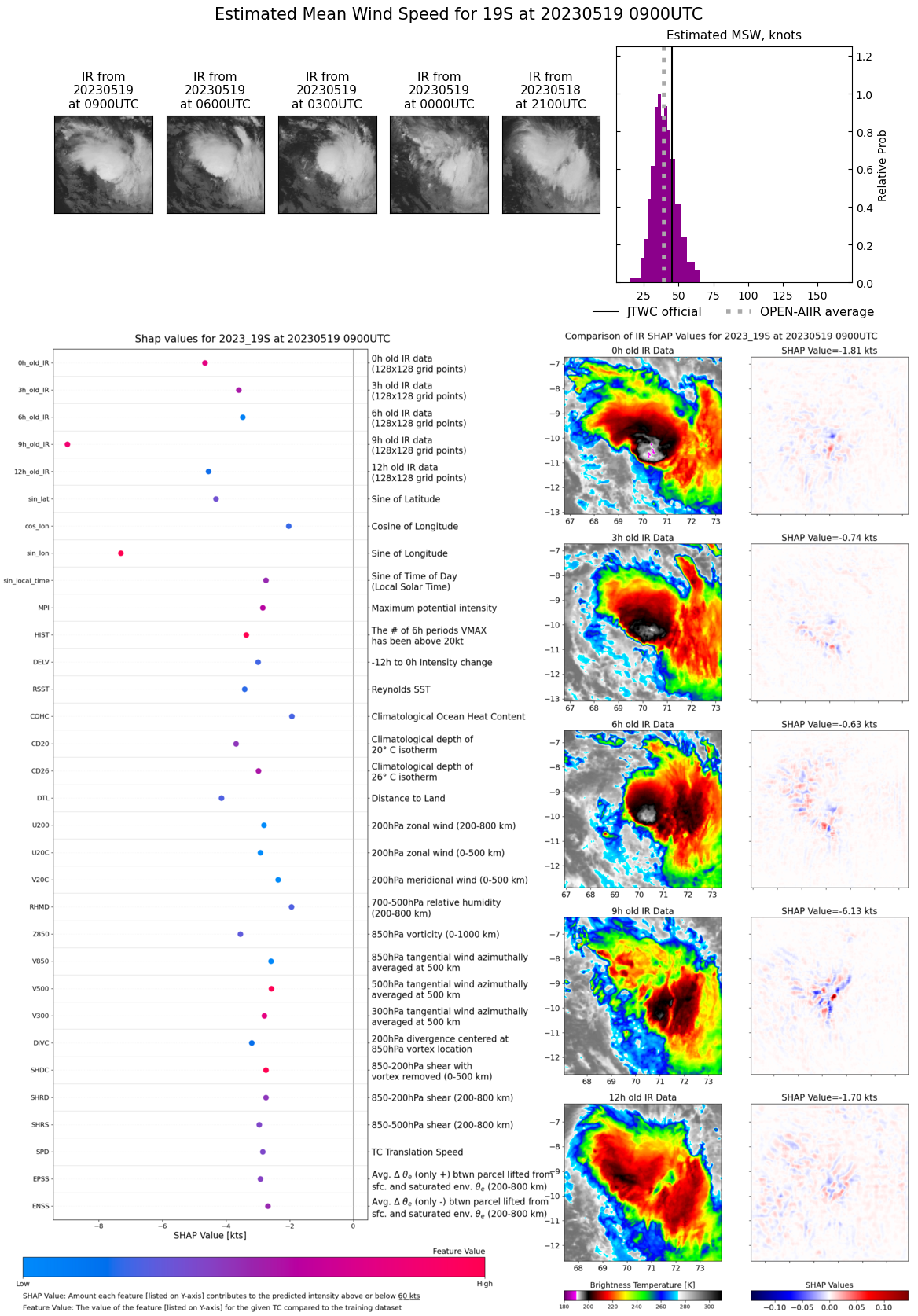Pick the RHMD data point marker
Screen dimensions: 918x1316
292,907
